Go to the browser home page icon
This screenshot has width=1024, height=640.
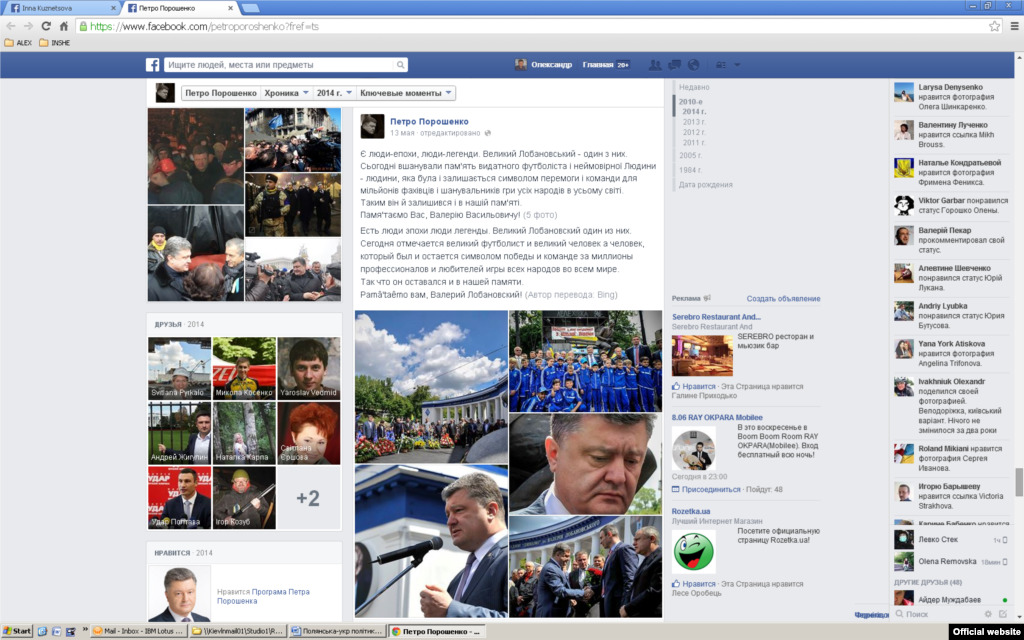66,26
